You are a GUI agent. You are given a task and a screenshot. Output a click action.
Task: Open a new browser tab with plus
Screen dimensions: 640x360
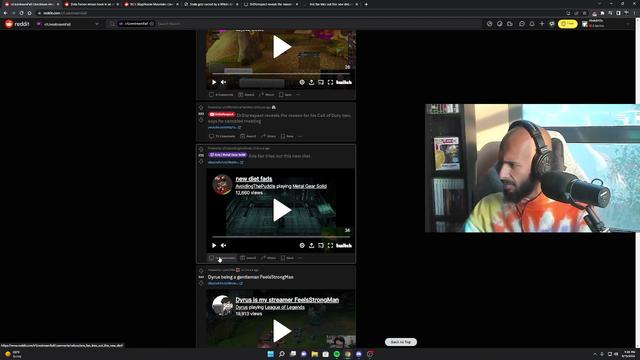[366, 4]
